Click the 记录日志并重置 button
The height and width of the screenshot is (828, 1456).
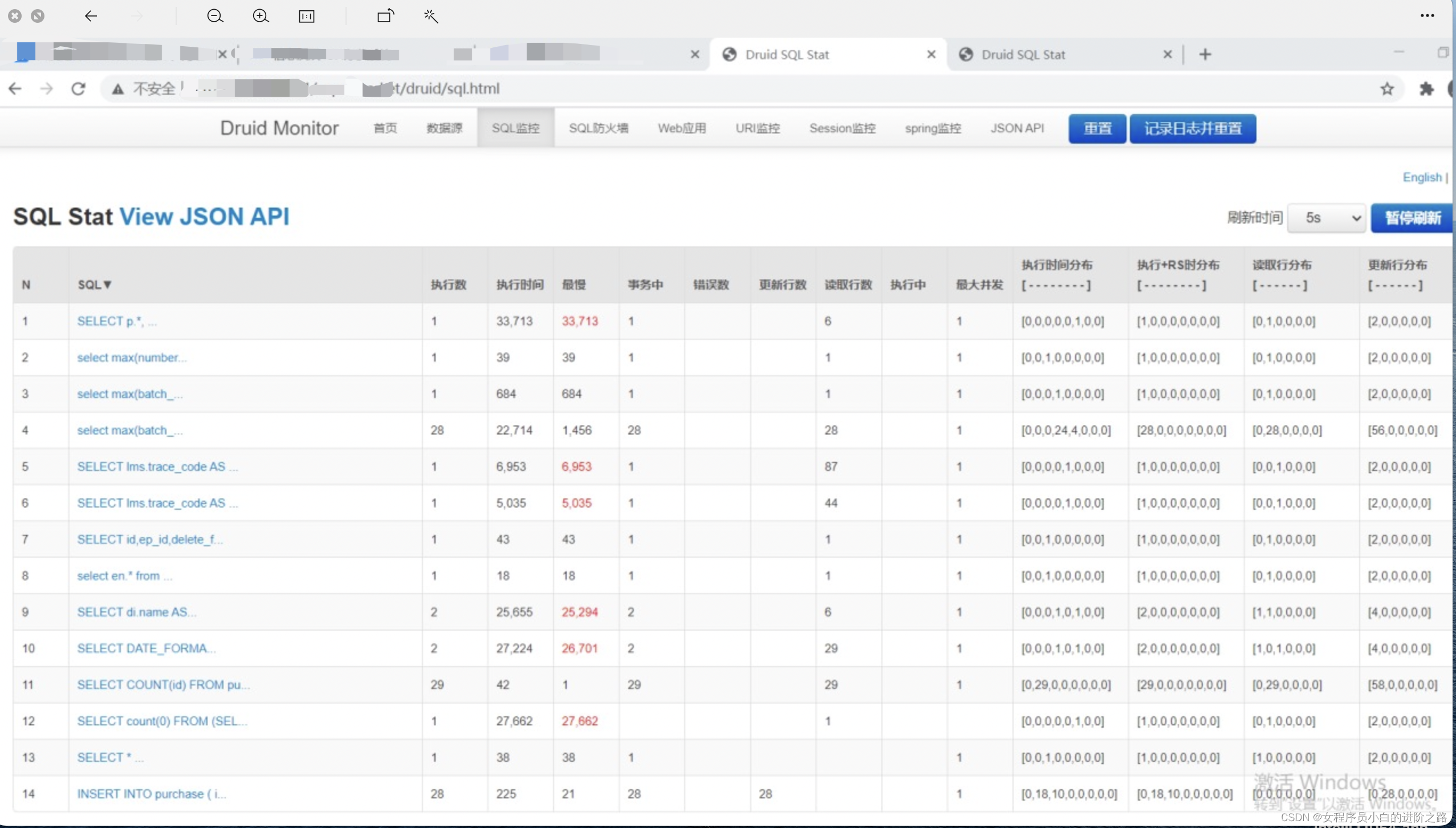point(1193,128)
